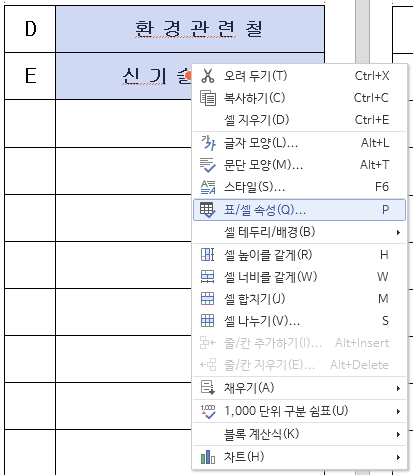Choose 셀 합치기(J) entry
413x475 pixels.
click(299, 299)
